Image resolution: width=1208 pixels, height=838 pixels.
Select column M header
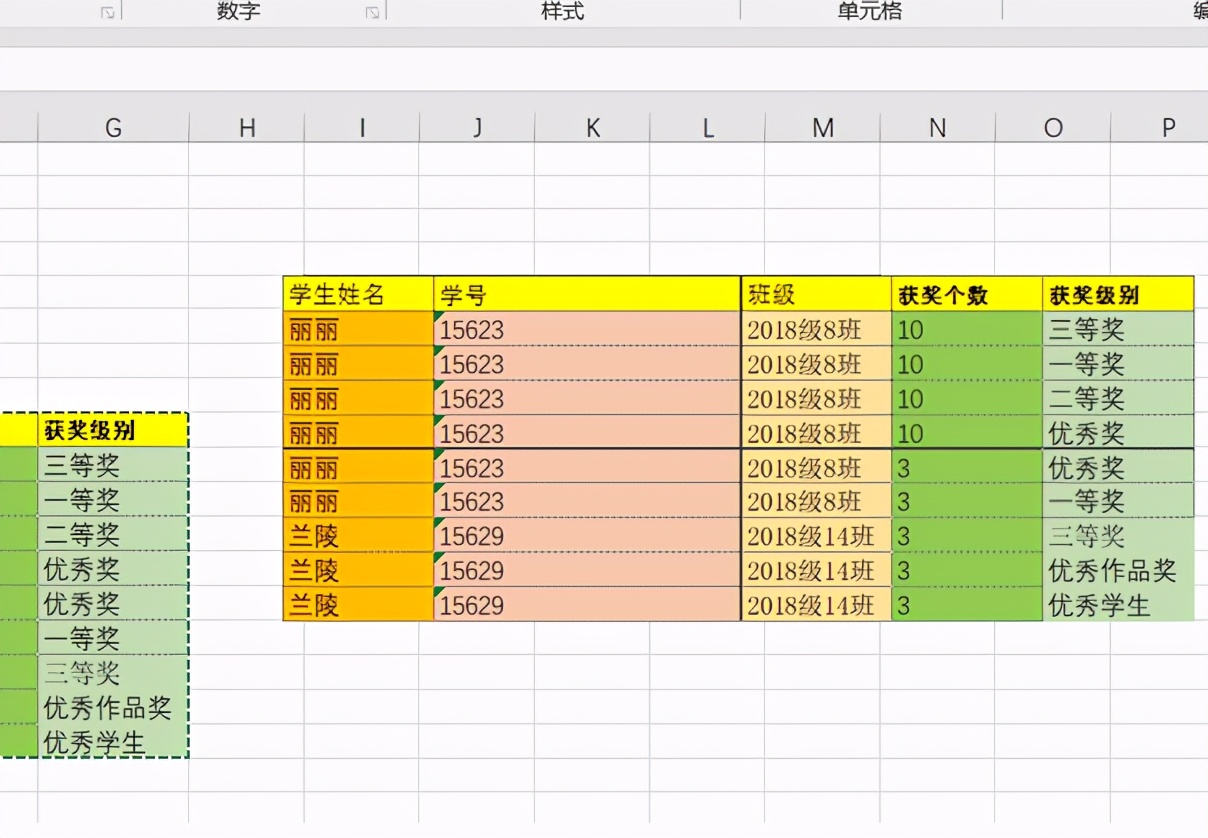coord(822,127)
